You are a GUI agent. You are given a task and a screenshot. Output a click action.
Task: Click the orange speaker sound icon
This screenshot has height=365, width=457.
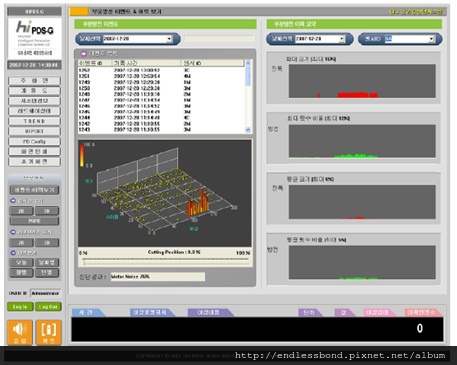(x=20, y=332)
